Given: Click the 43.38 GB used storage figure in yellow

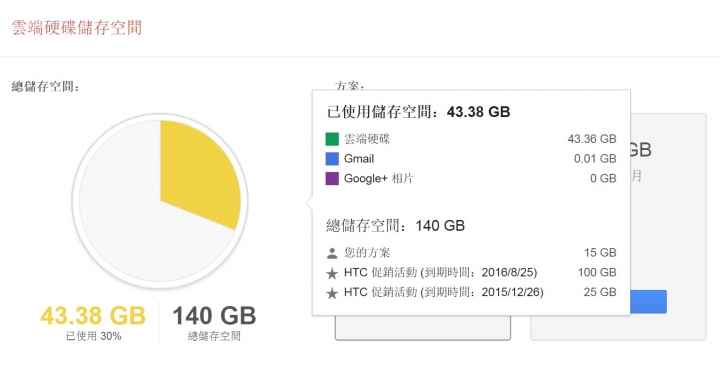Looking at the screenshot, I should pyautogui.click(x=93, y=315).
